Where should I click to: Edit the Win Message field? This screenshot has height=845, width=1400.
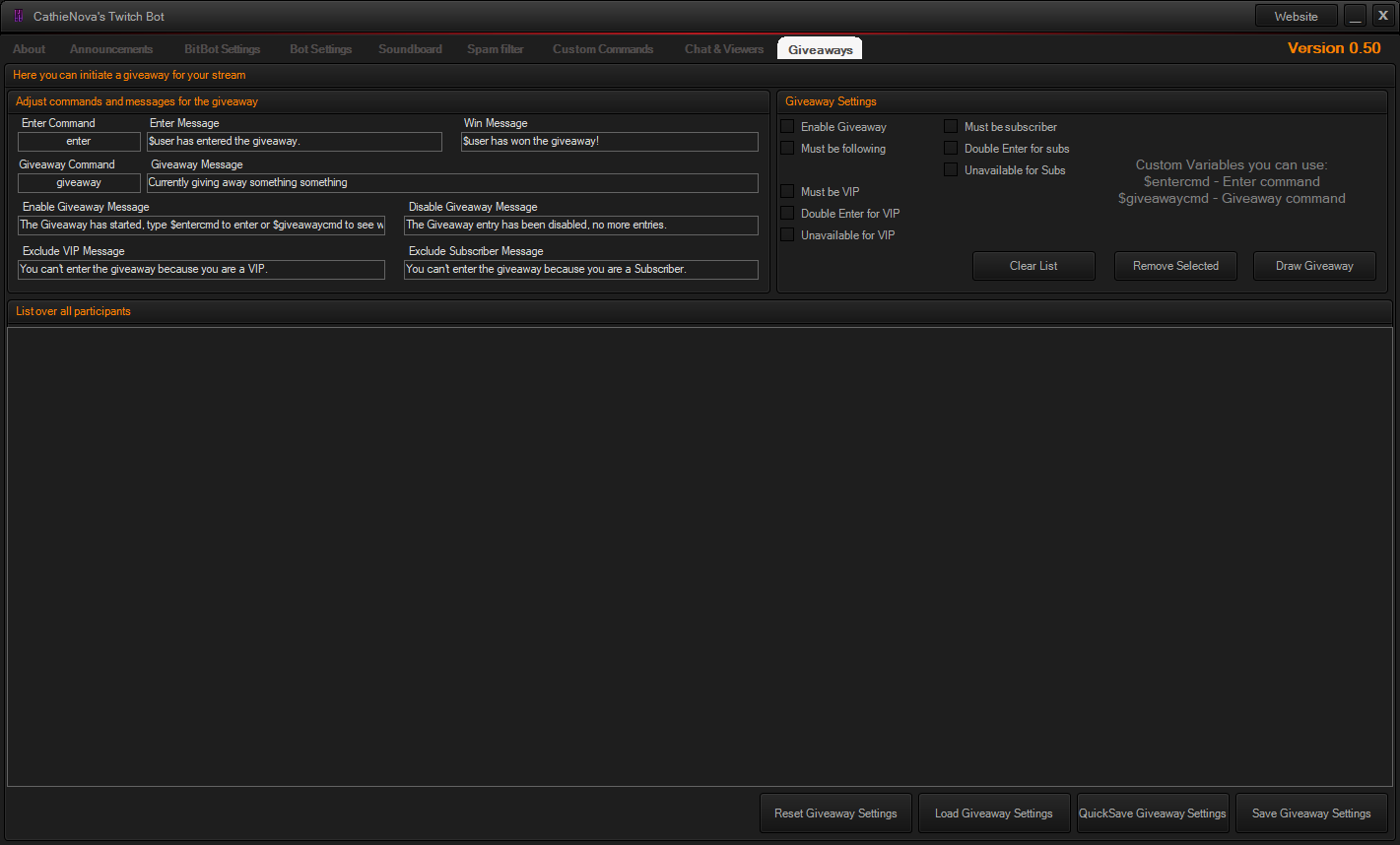(x=610, y=142)
